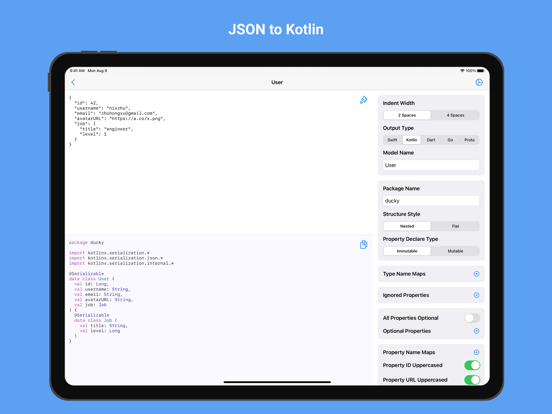
Task: Click the 'val avatarURL: String,' line
Action: coord(104,300)
